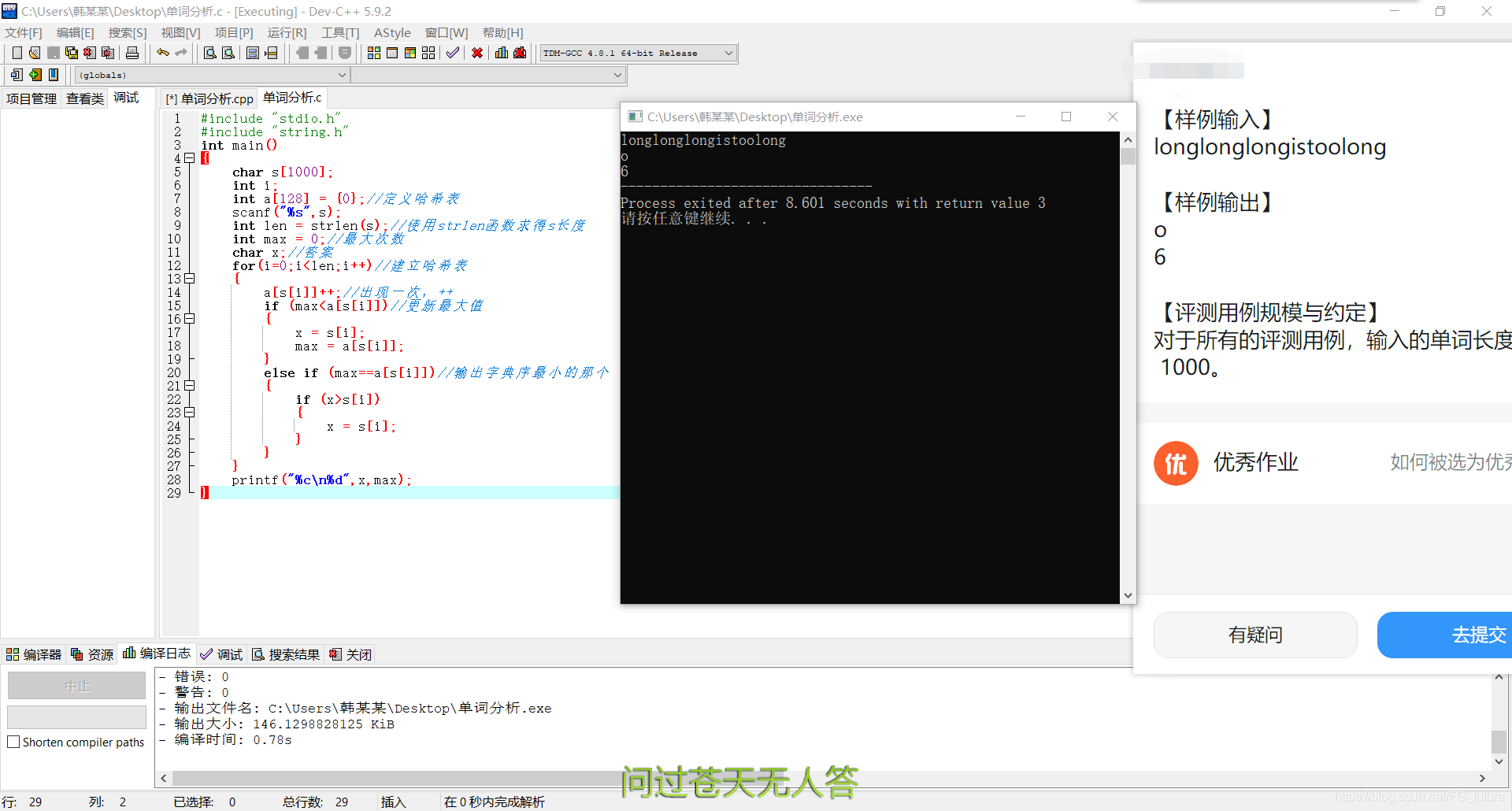Open the (globals) scope dropdown
Screen dimensions: 1512x811
coord(213,75)
